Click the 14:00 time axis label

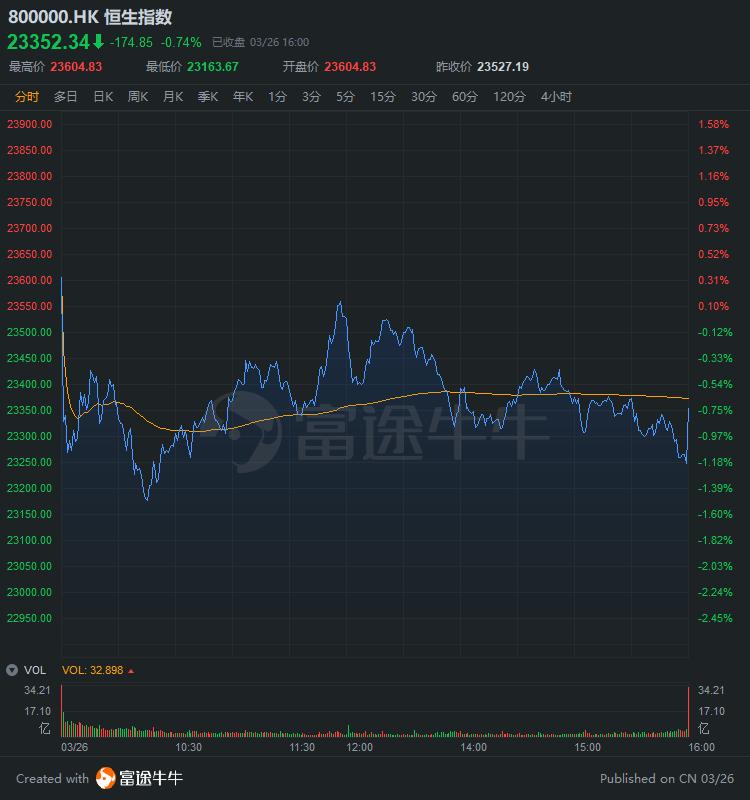pos(473,747)
